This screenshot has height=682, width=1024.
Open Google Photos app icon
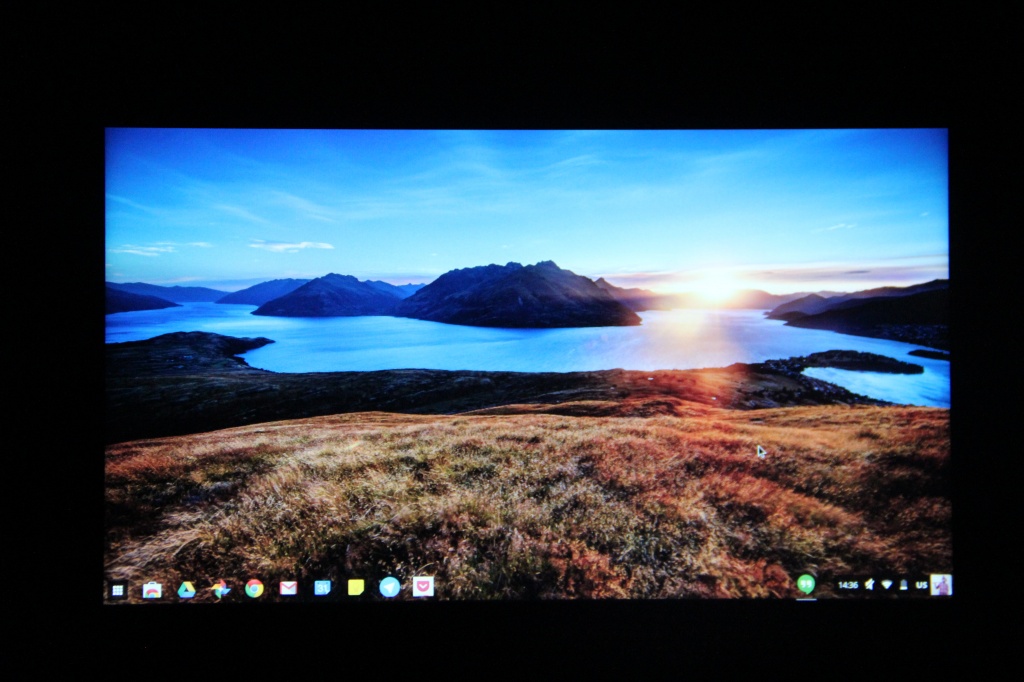(219, 589)
